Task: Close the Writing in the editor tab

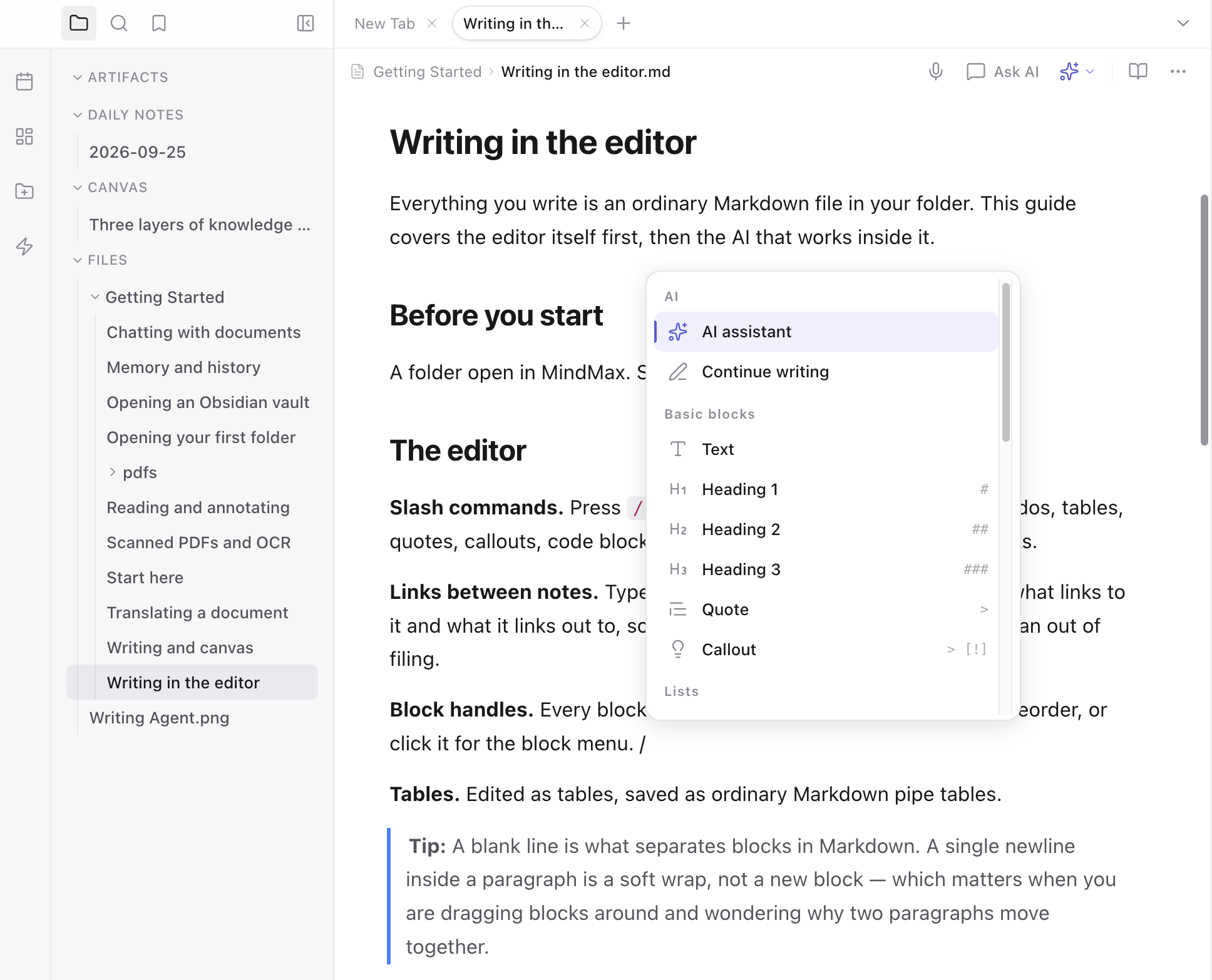Action: coord(585,23)
